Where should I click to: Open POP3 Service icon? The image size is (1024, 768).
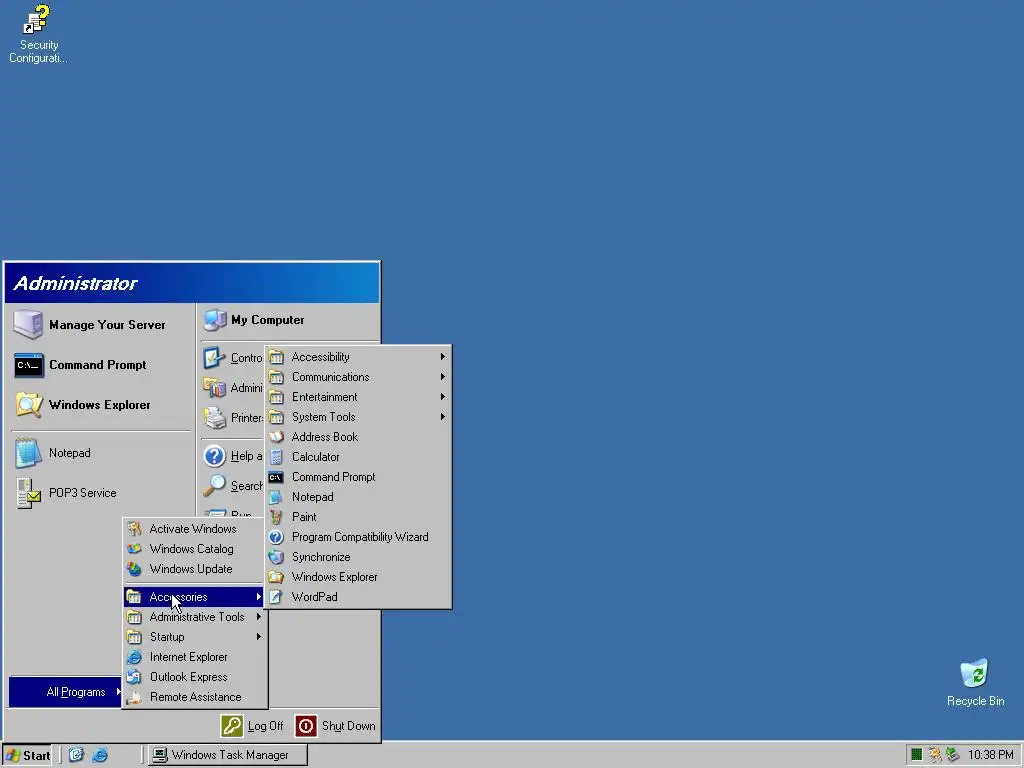(x=28, y=493)
